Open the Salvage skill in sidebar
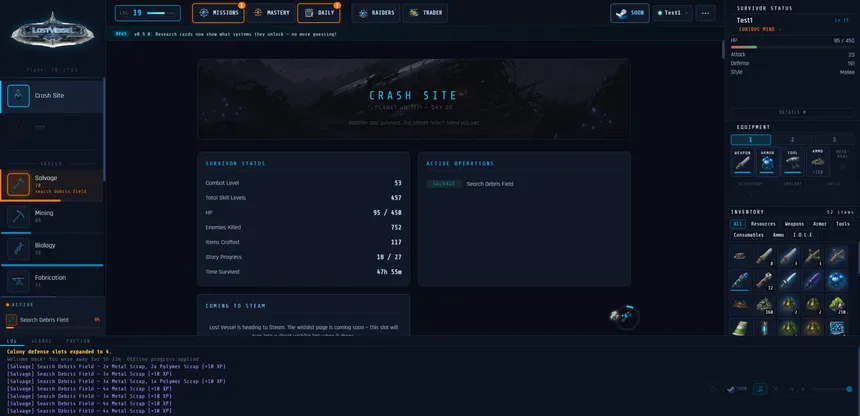Image resolution: width=860 pixels, height=416 pixels. point(52,185)
